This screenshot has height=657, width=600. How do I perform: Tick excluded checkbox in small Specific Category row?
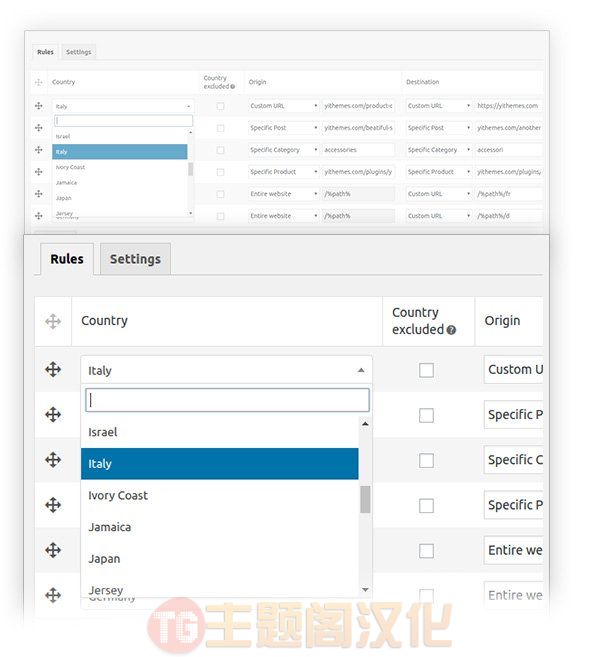tap(220, 150)
